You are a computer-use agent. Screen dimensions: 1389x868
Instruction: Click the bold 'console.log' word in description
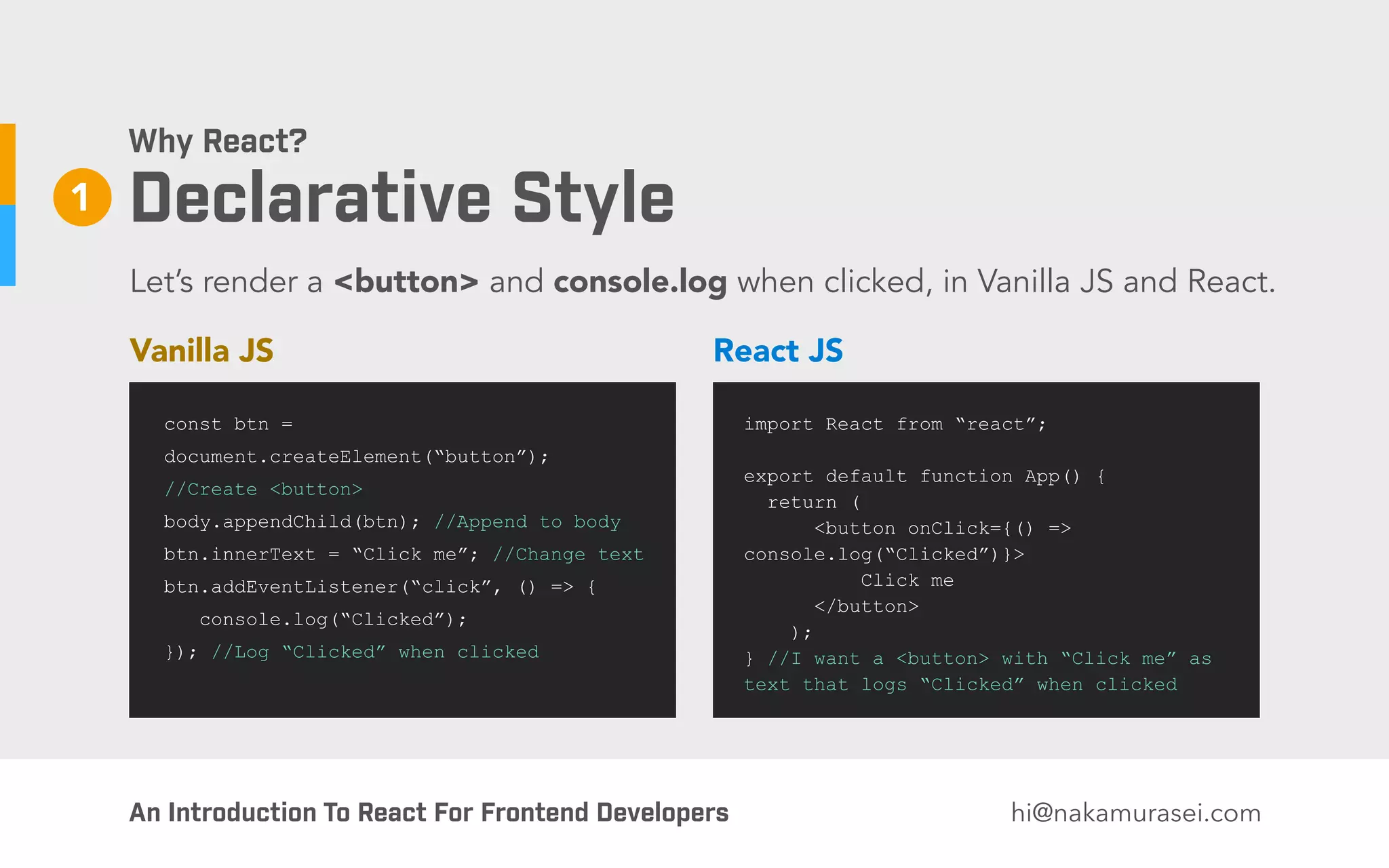pos(640,281)
